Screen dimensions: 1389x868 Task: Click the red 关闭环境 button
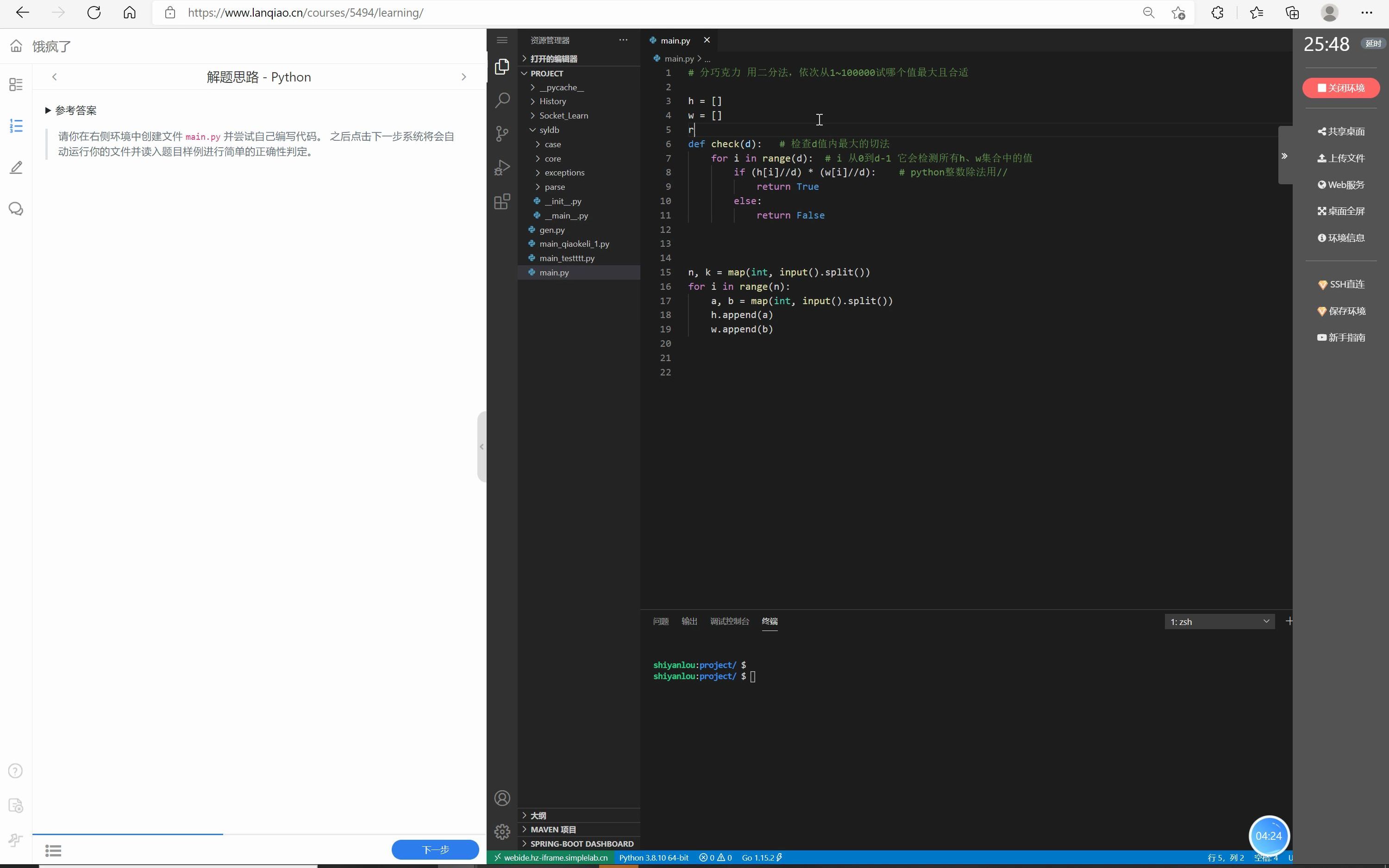pyautogui.click(x=1341, y=88)
